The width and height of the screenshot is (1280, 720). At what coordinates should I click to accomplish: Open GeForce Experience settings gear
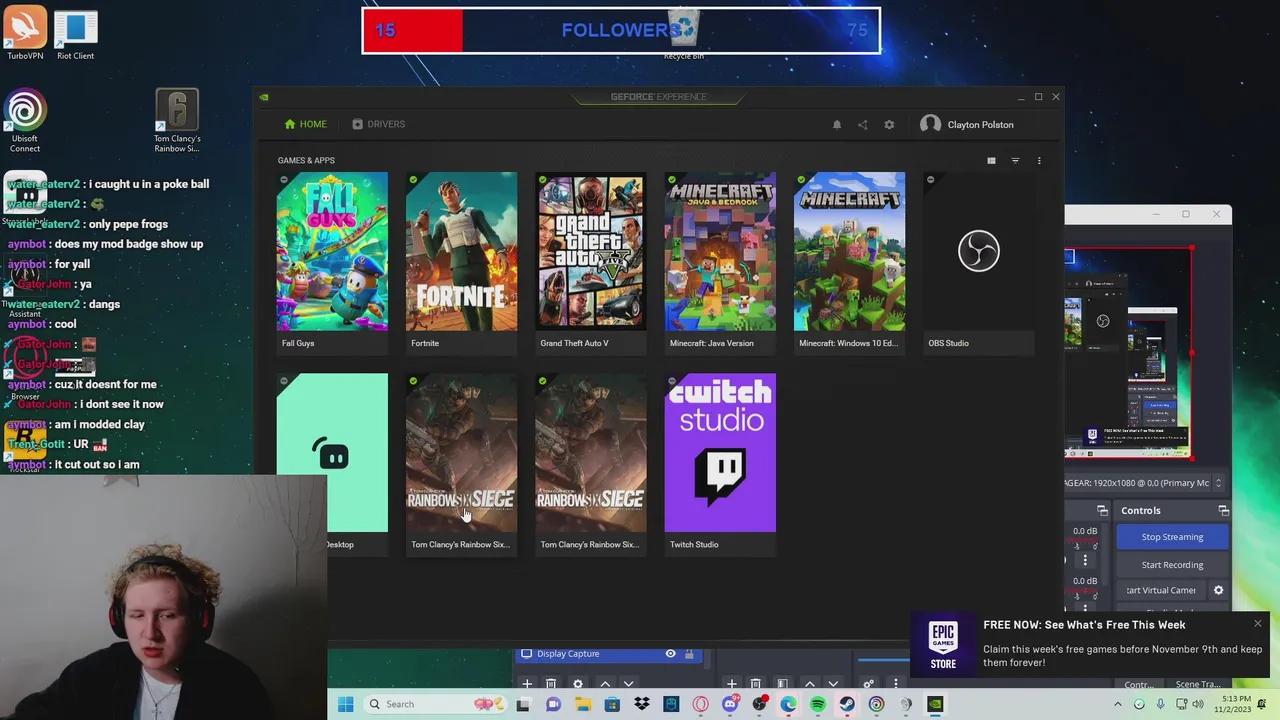pos(889,124)
